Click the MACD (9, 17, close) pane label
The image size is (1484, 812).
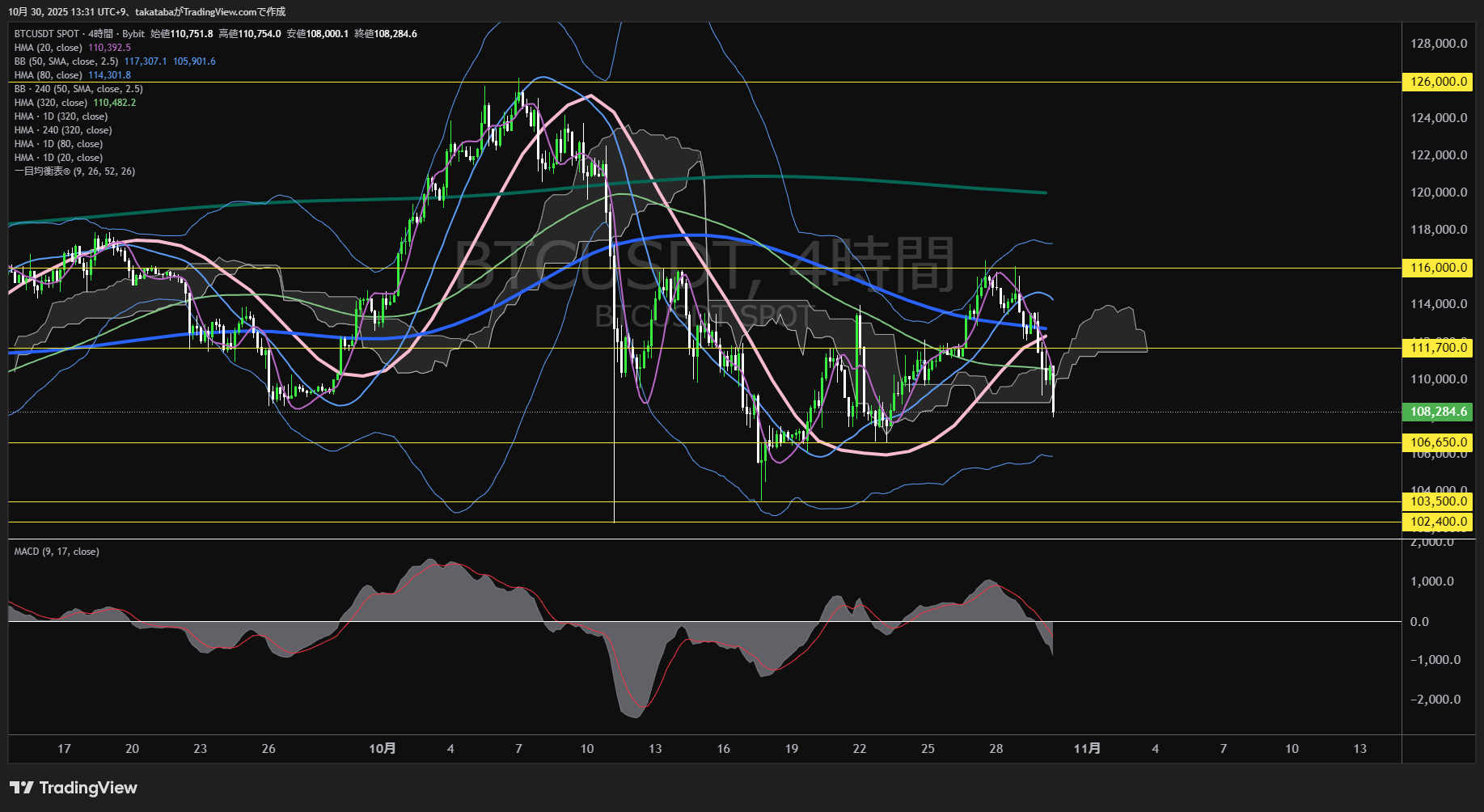(57, 552)
